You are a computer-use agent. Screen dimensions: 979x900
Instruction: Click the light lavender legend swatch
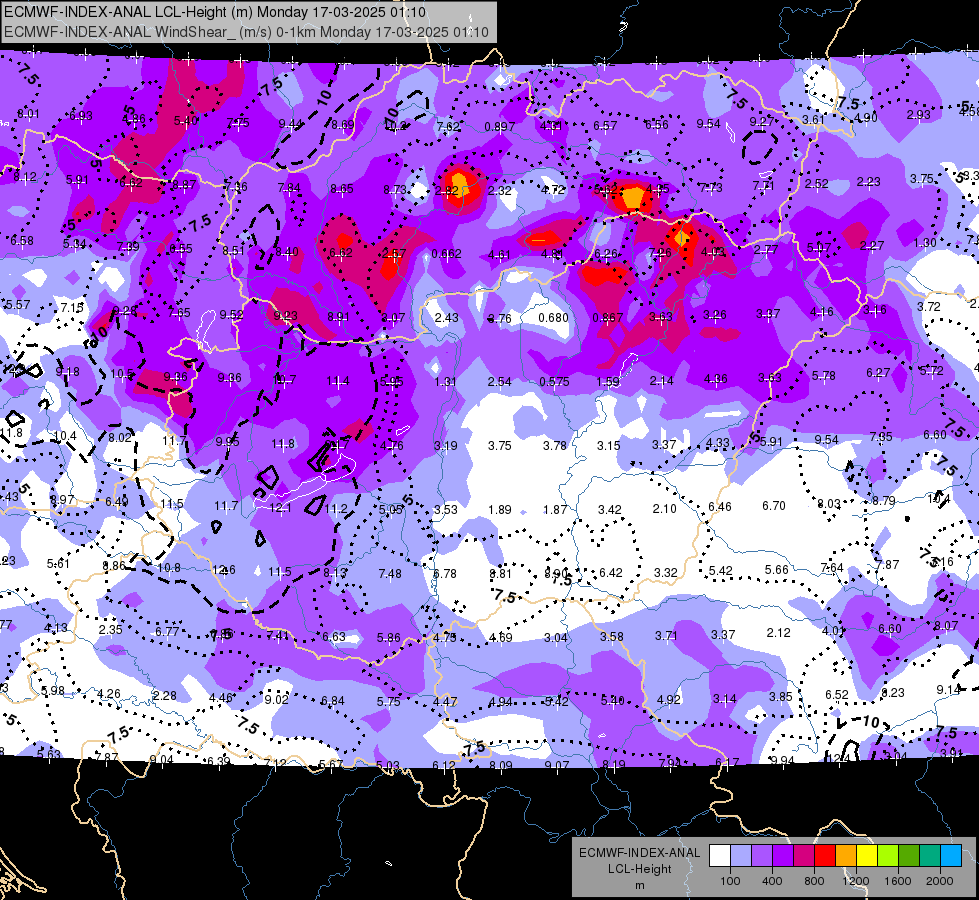[740, 856]
